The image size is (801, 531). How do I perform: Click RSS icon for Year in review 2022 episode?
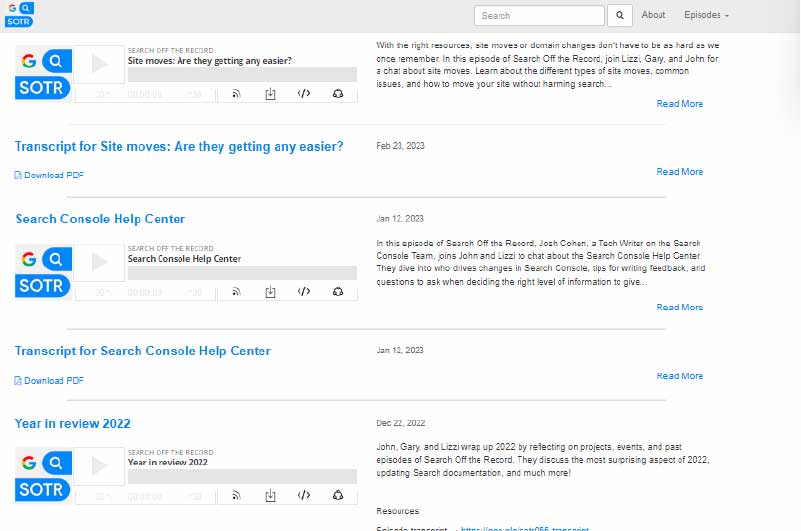pos(236,495)
